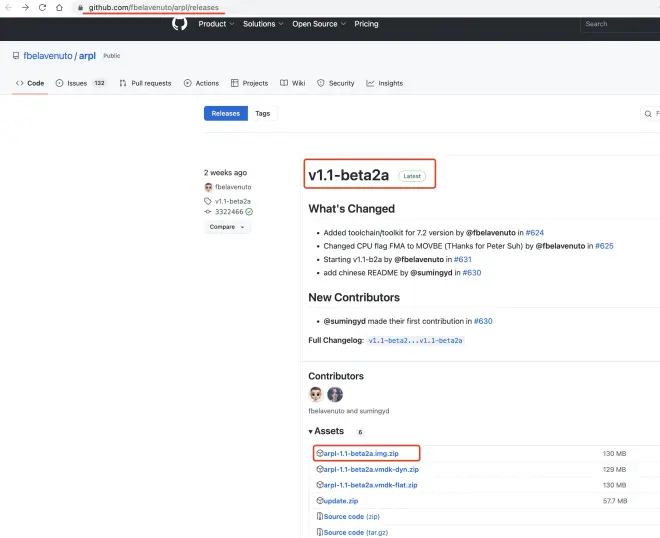Open pull request #624 link
Screen dimensions: 660x538
535,233
